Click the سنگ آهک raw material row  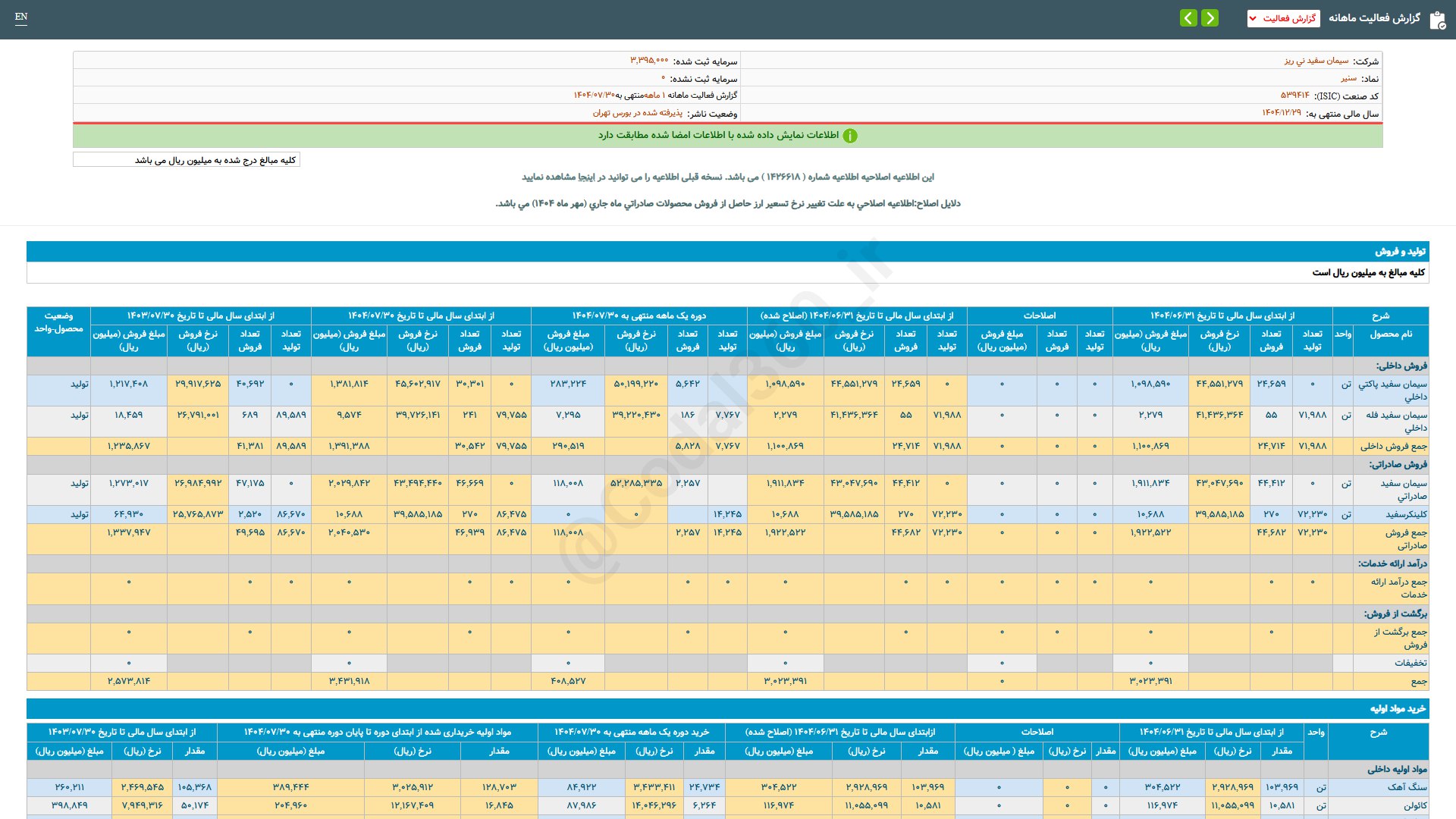click(x=1407, y=787)
